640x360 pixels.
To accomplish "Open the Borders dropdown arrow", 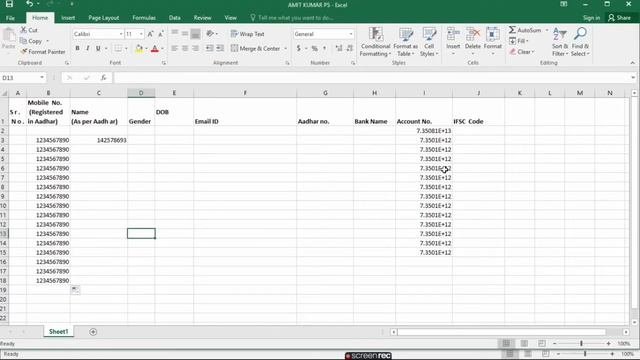I will [126, 49].
